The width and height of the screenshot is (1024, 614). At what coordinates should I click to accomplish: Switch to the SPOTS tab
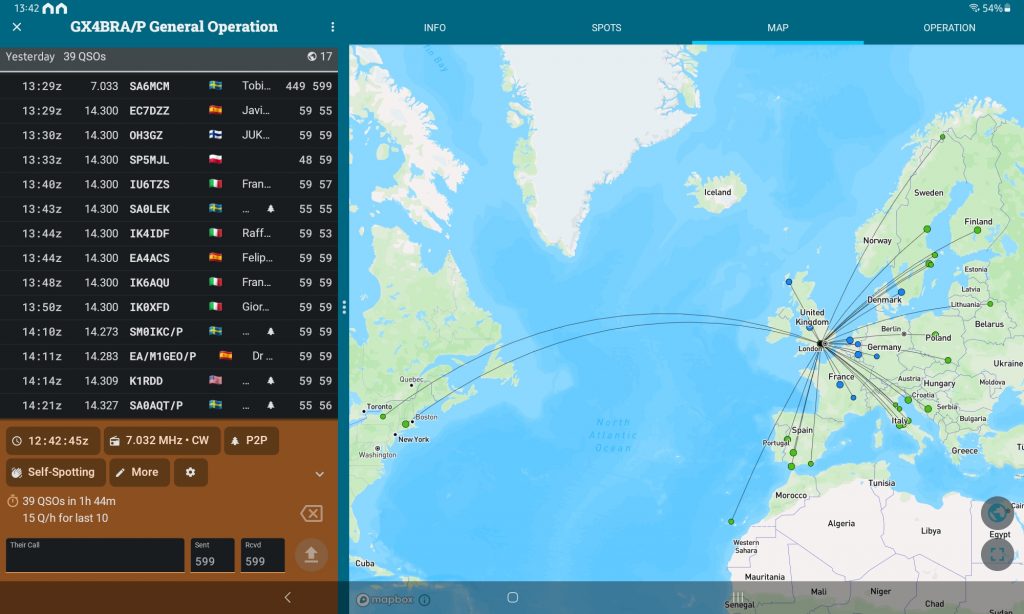[606, 28]
